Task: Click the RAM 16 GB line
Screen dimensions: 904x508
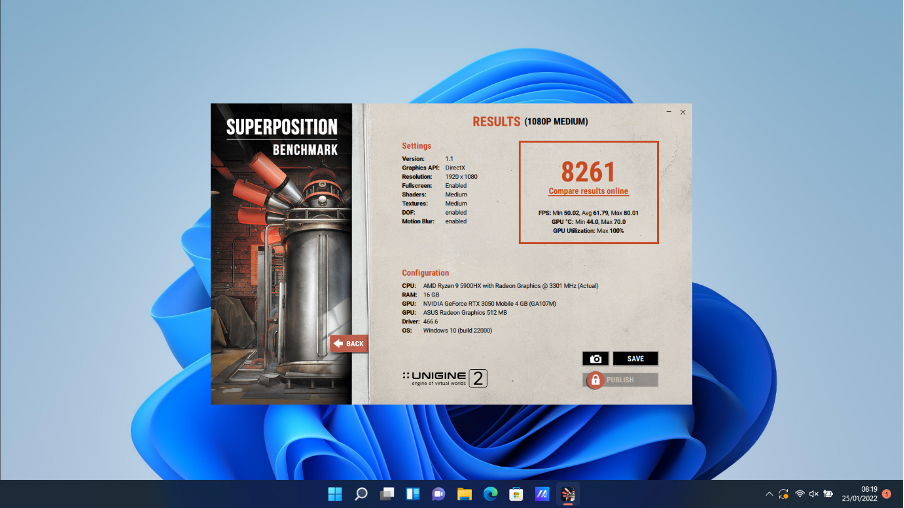Action: (420, 295)
